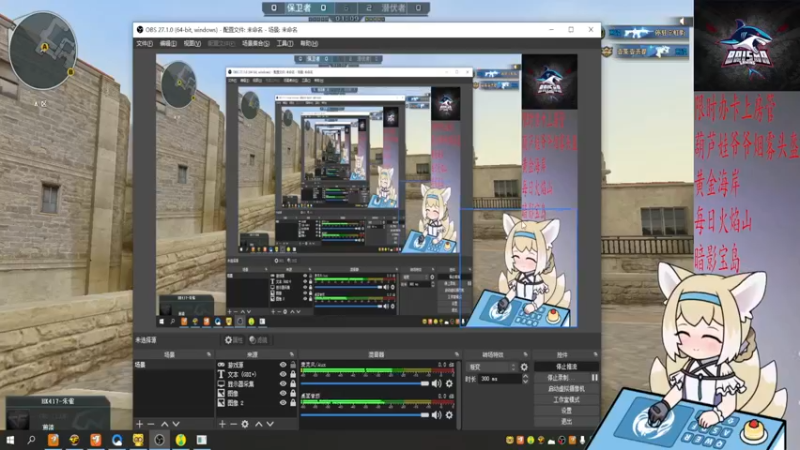Undock the Scene Transitions panel
The height and width of the screenshot is (450, 800).
[526, 354]
